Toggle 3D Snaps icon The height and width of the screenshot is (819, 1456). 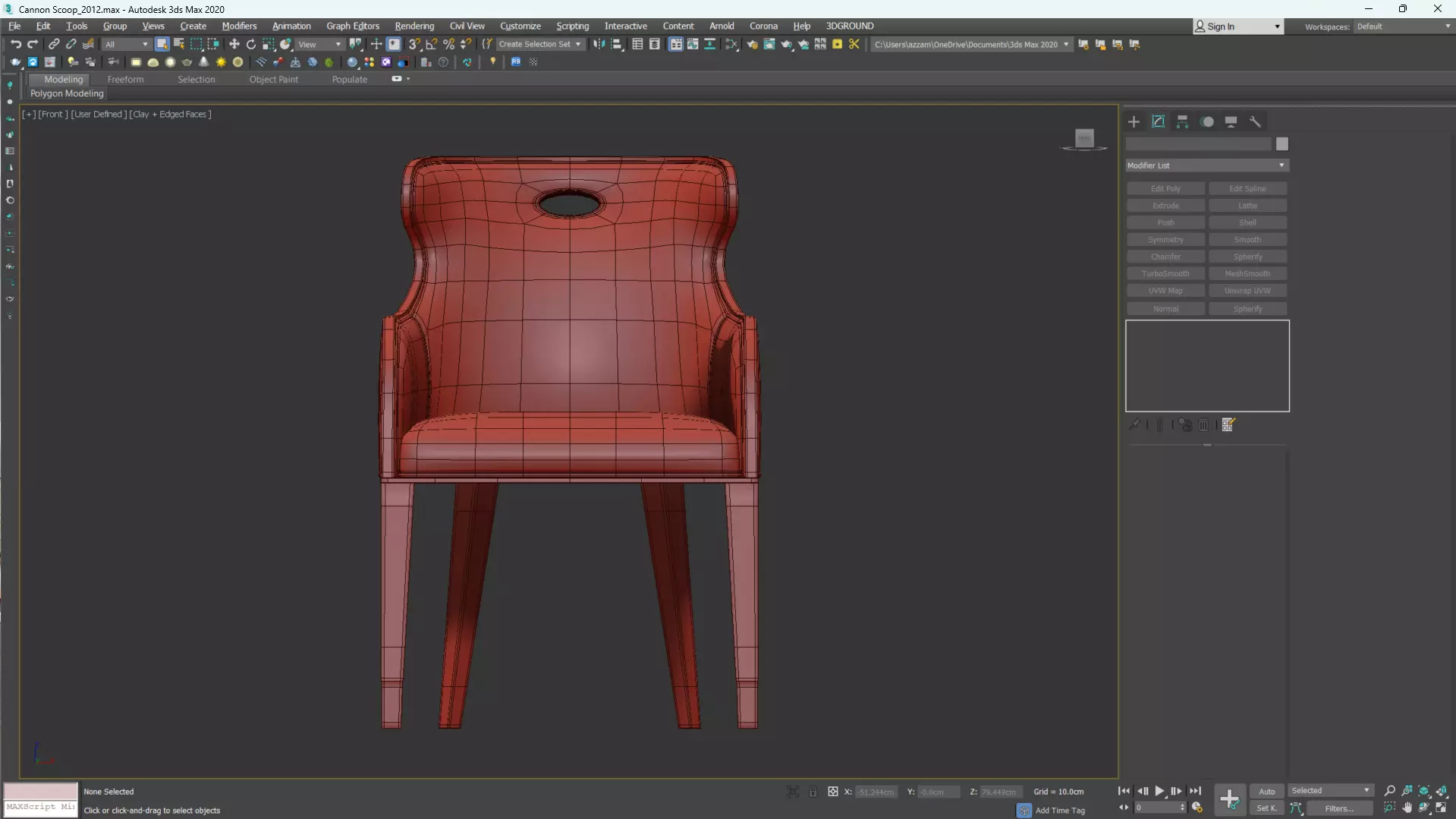(x=414, y=44)
